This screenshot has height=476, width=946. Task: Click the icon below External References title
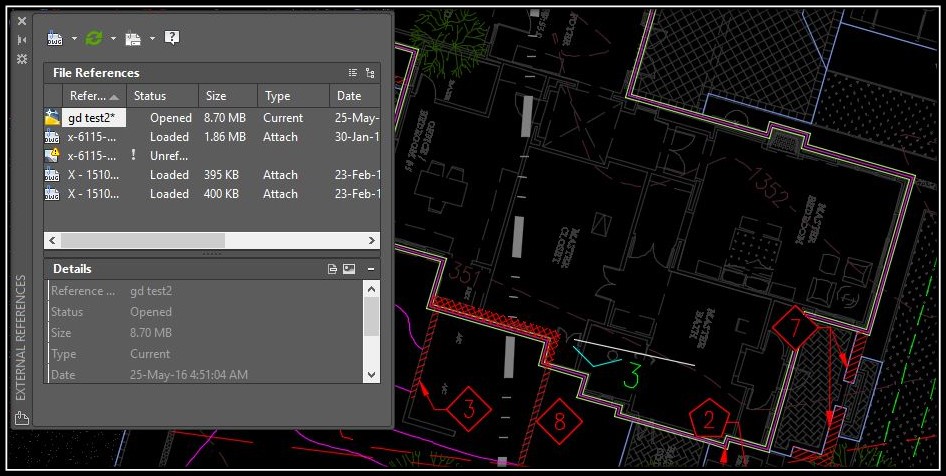22,418
